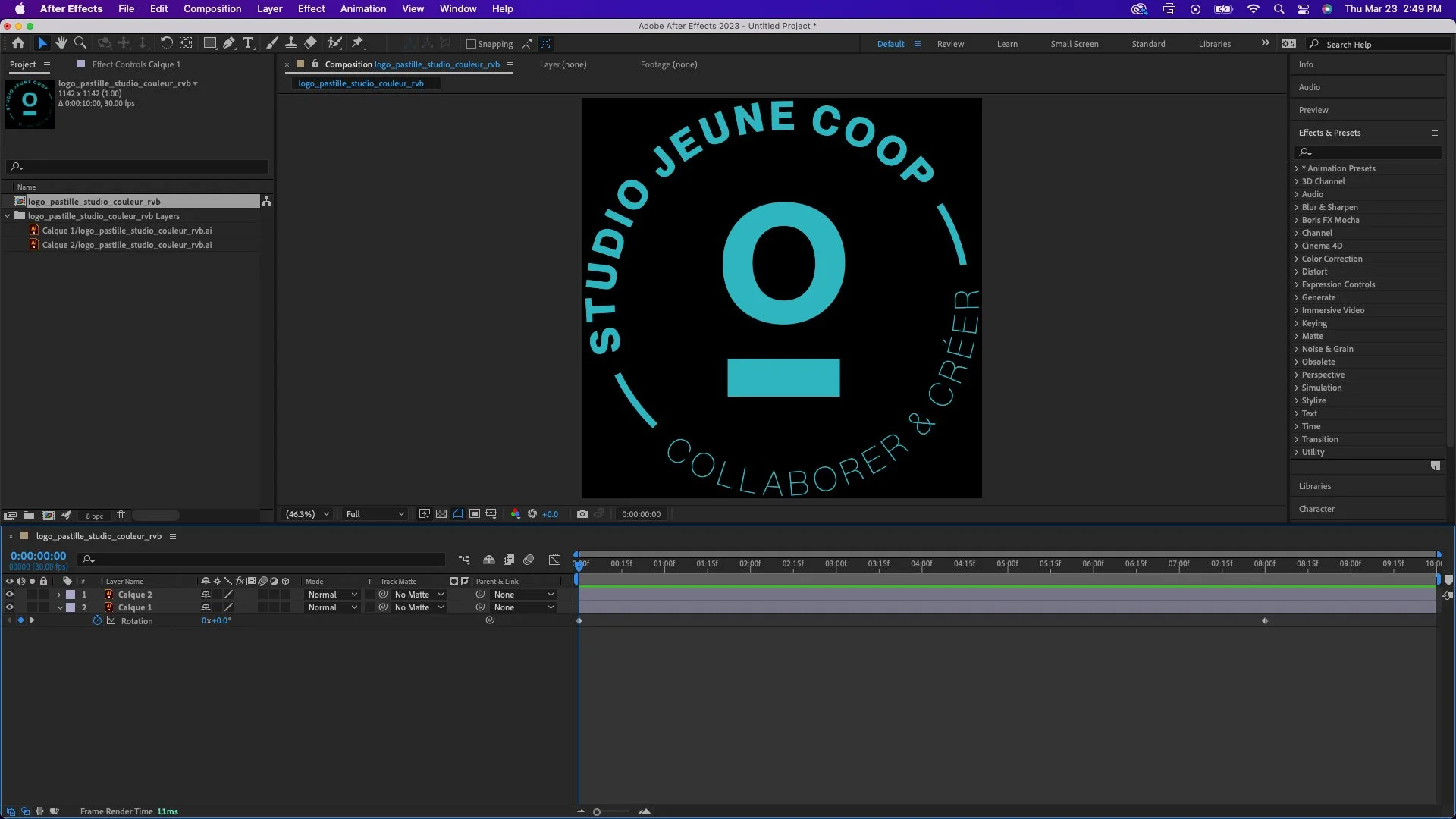The image size is (1456, 819).
Task: Select the Pan Behind anchor point tool
Action: coord(186,43)
